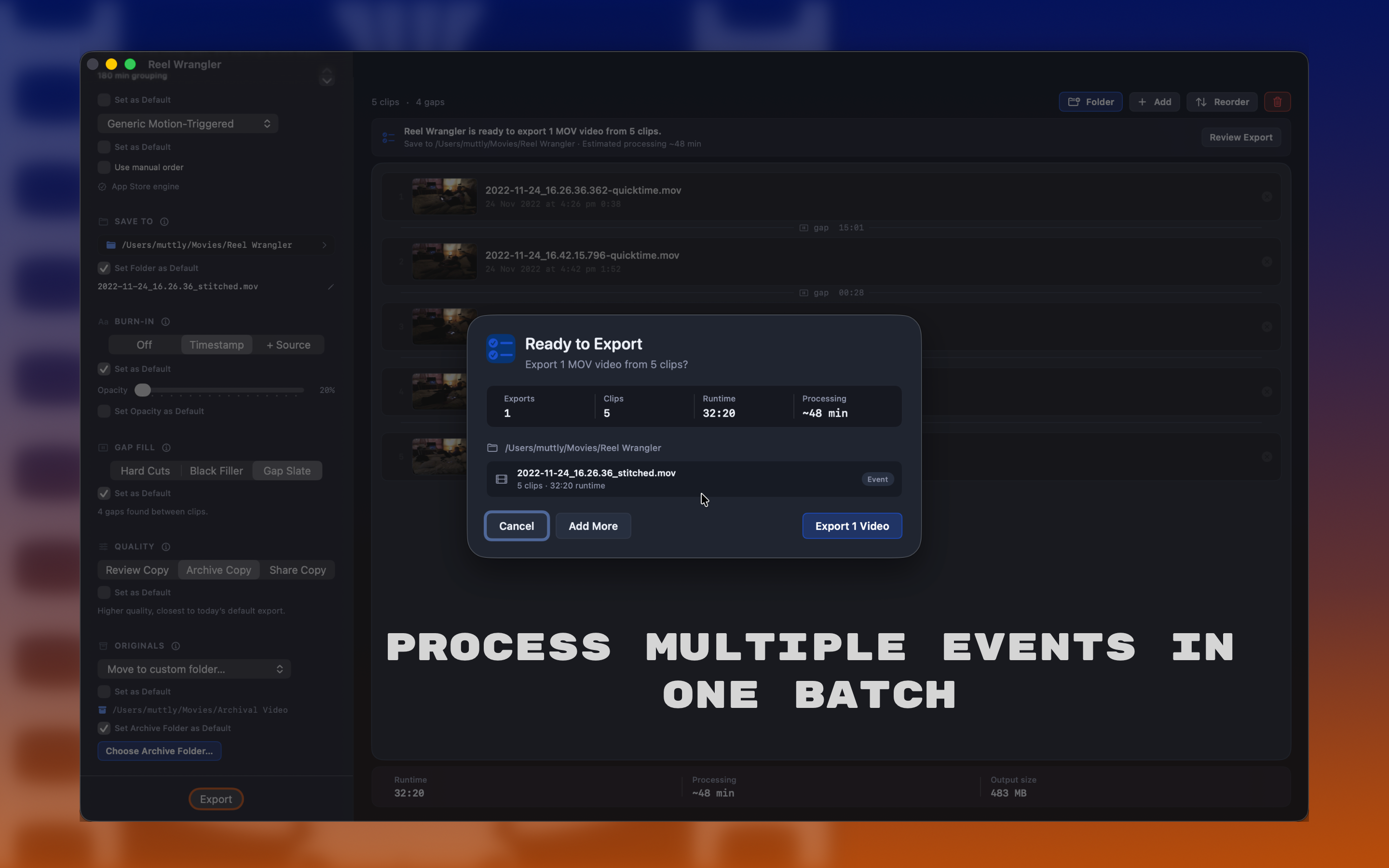1389x868 pixels.
Task: Click the QUALITY section icon
Action: (103, 546)
